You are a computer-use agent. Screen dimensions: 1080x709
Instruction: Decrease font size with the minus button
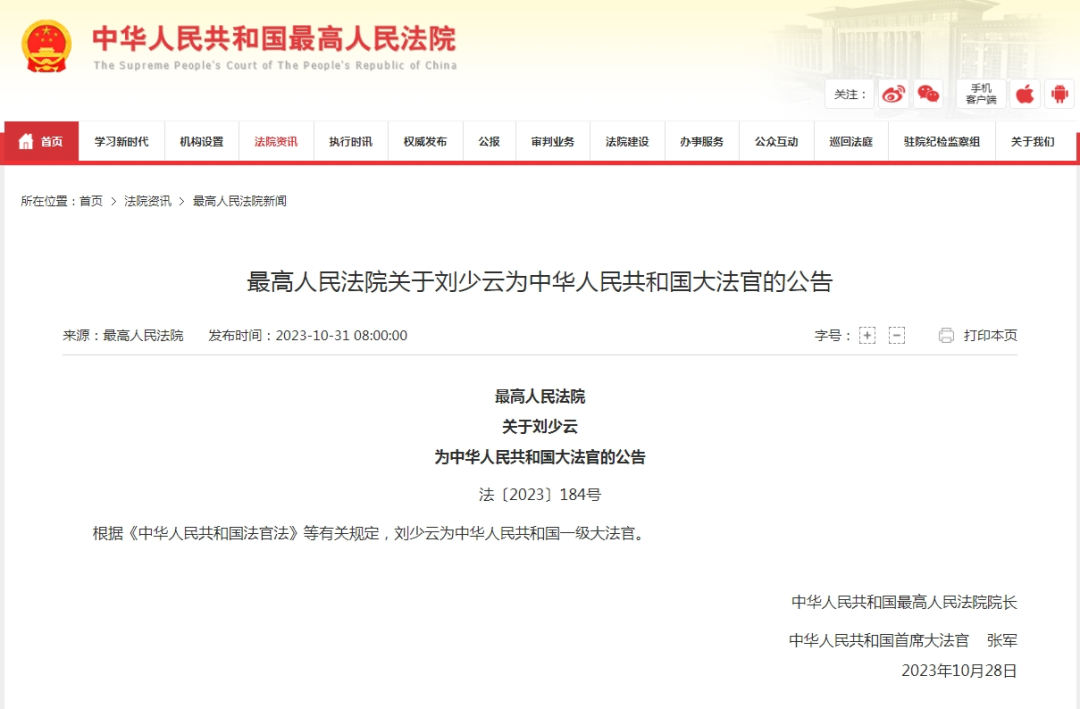[895, 335]
